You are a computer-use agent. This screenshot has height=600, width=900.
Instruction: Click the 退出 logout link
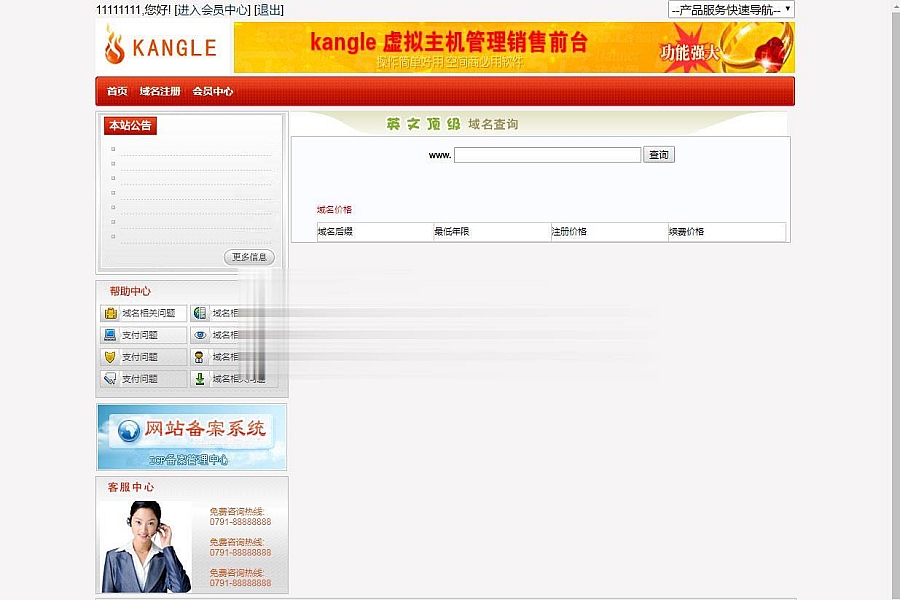(x=269, y=10)
